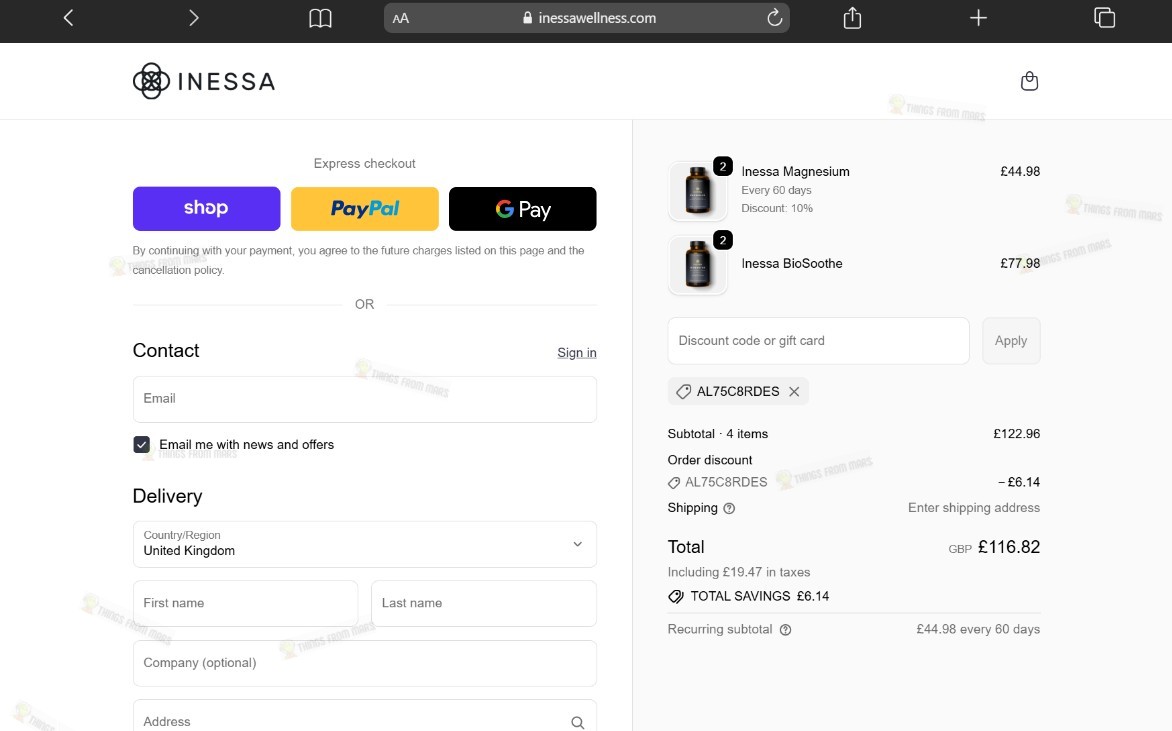The height and width of the screenshot is (731, 1172).
Task: Click 'Including £19.47 in taxes' text
Action: pyautogui.click(x=738, y=572)
